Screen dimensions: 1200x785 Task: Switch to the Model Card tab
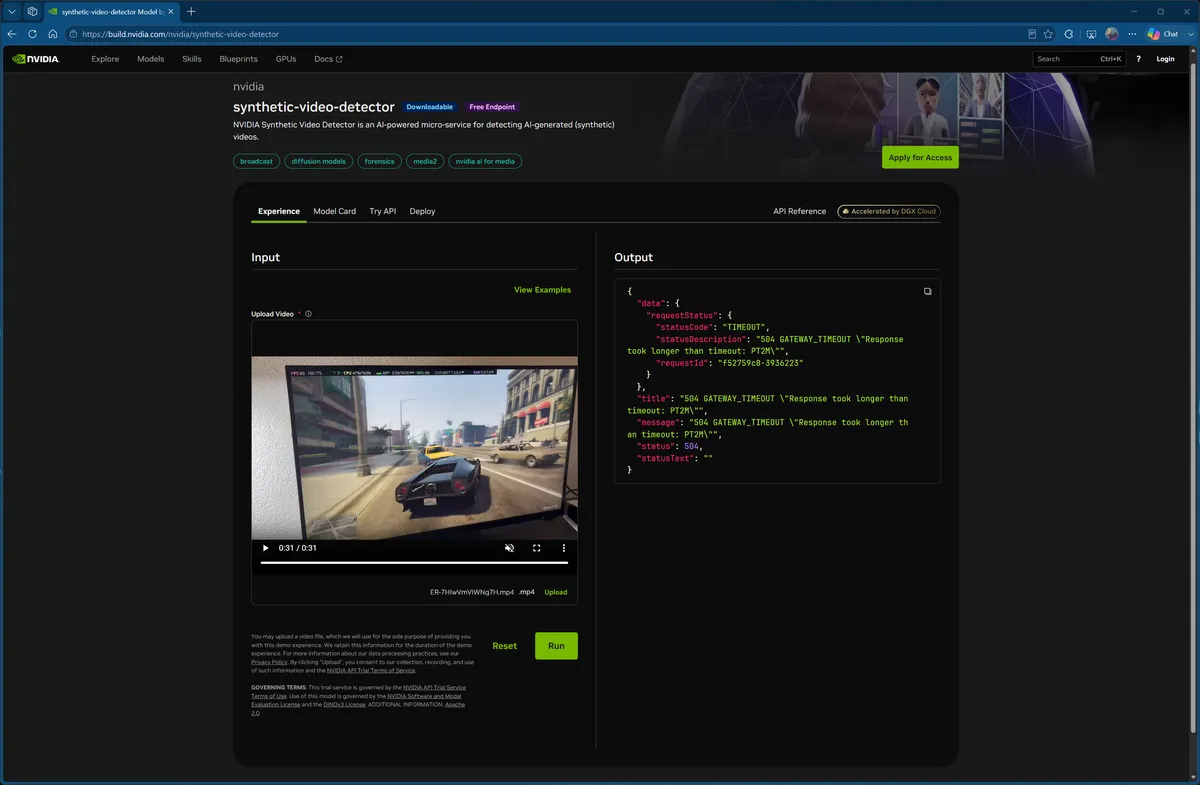[x=334, y=211]
